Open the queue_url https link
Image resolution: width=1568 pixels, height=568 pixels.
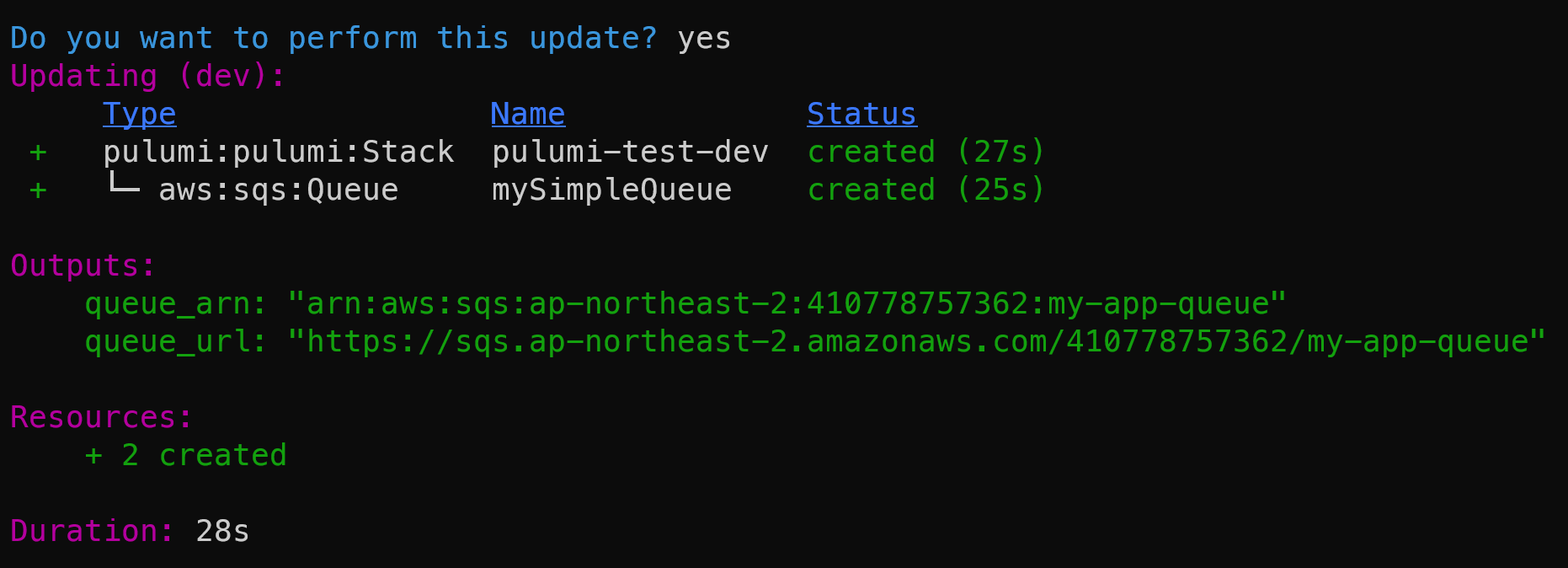918,341
